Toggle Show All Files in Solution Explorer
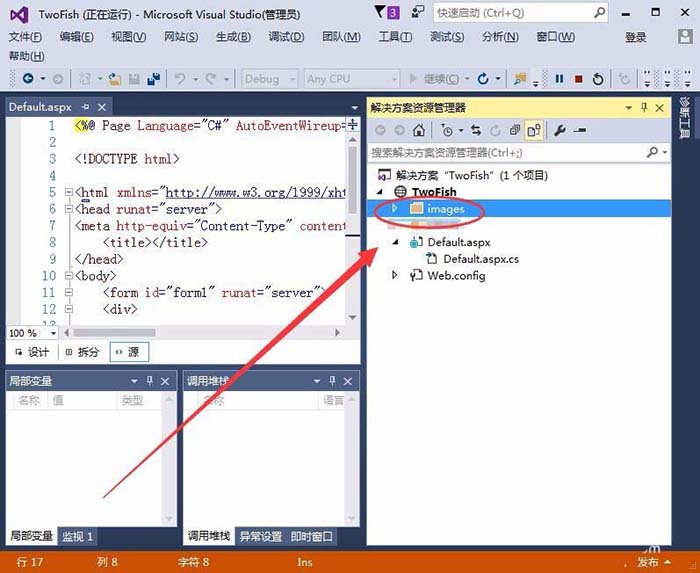 534,130
